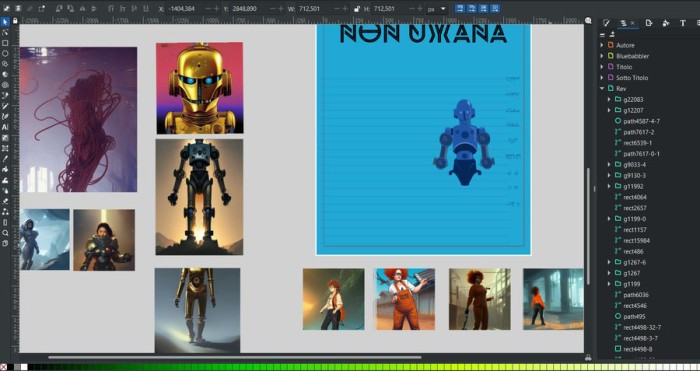700x371 pixels.
Task: Click the gold robot head image
Action: (200, 88)
